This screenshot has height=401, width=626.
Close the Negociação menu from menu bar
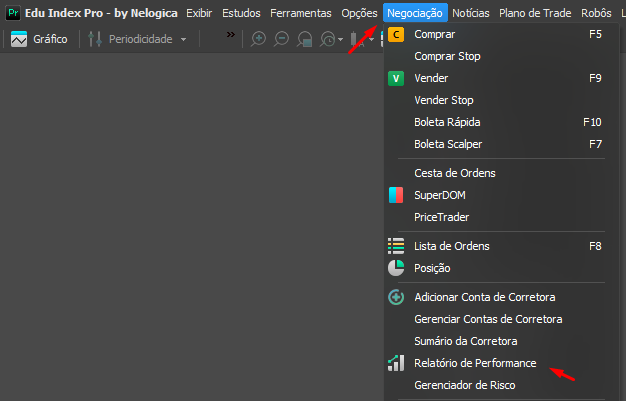click(x=415, y=13)
